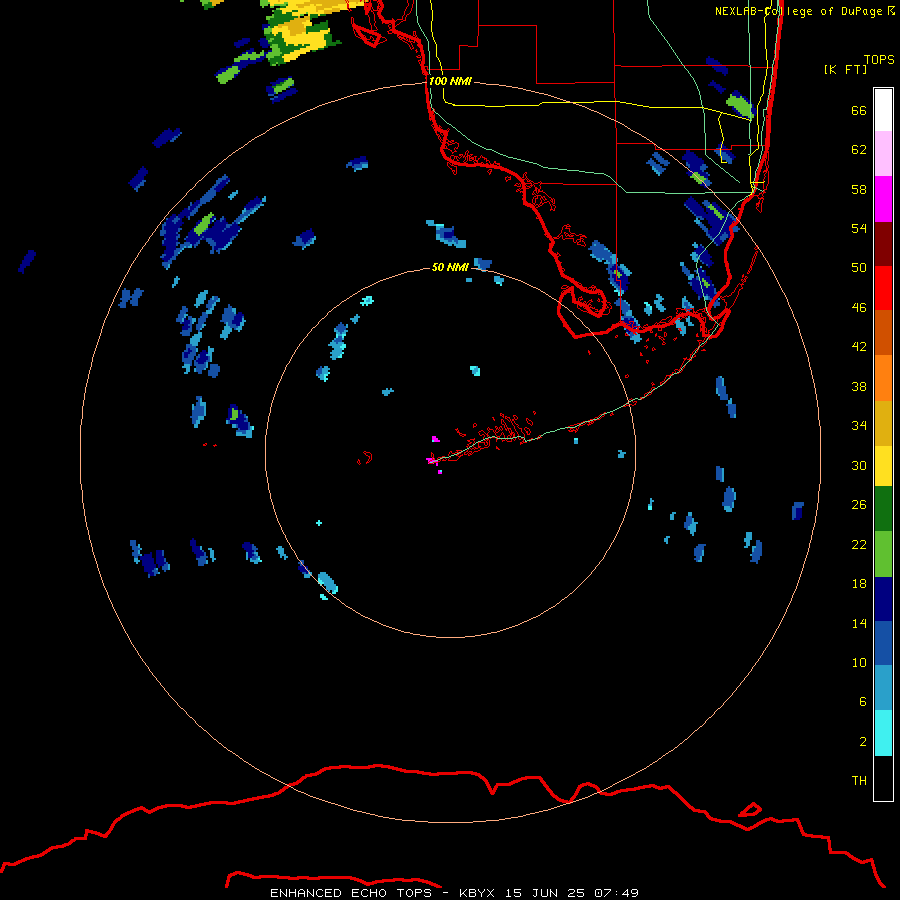Select the 14 scale label
Viewport: 900px width, 900px height.
point(859,623)
